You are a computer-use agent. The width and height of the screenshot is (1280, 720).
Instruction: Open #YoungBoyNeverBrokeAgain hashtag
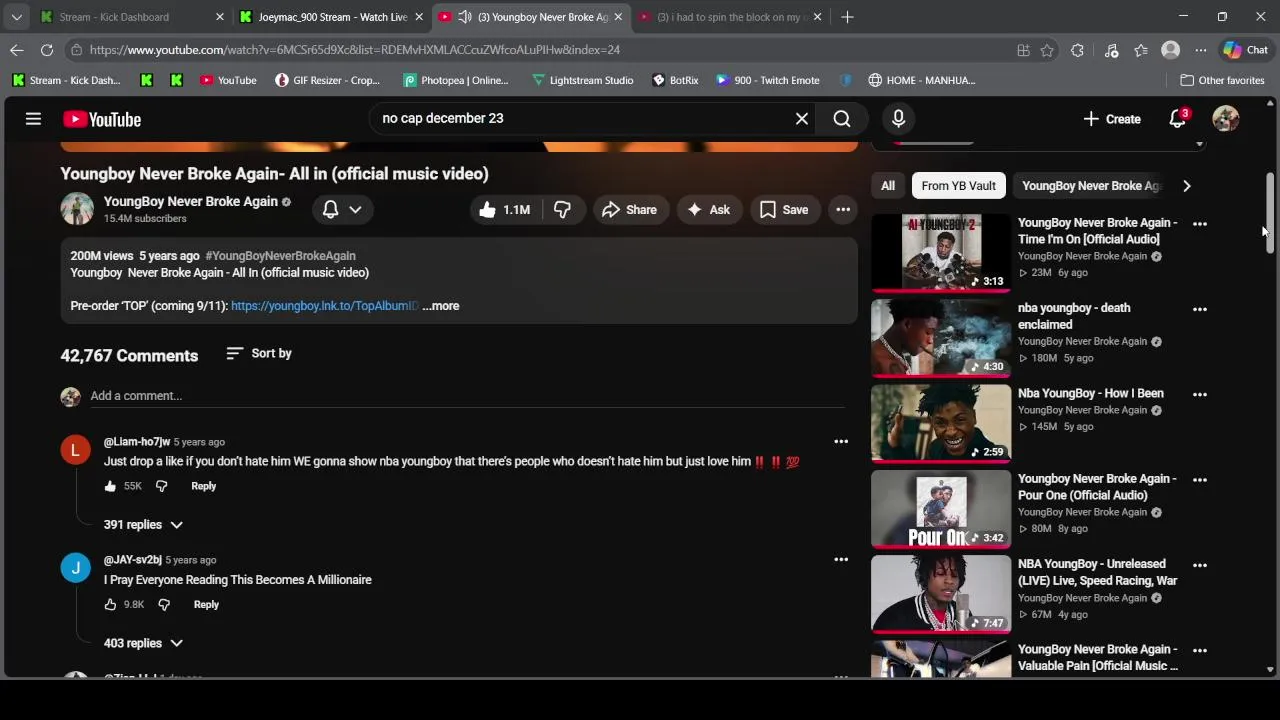[x=280, y=256]
